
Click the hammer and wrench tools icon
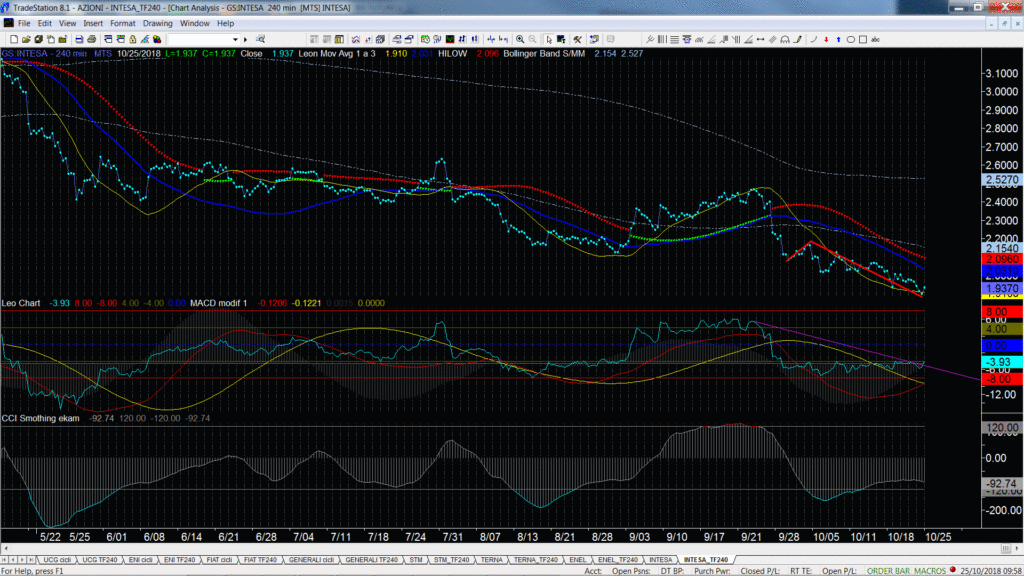pyautogui.click(x=577, y=39)
